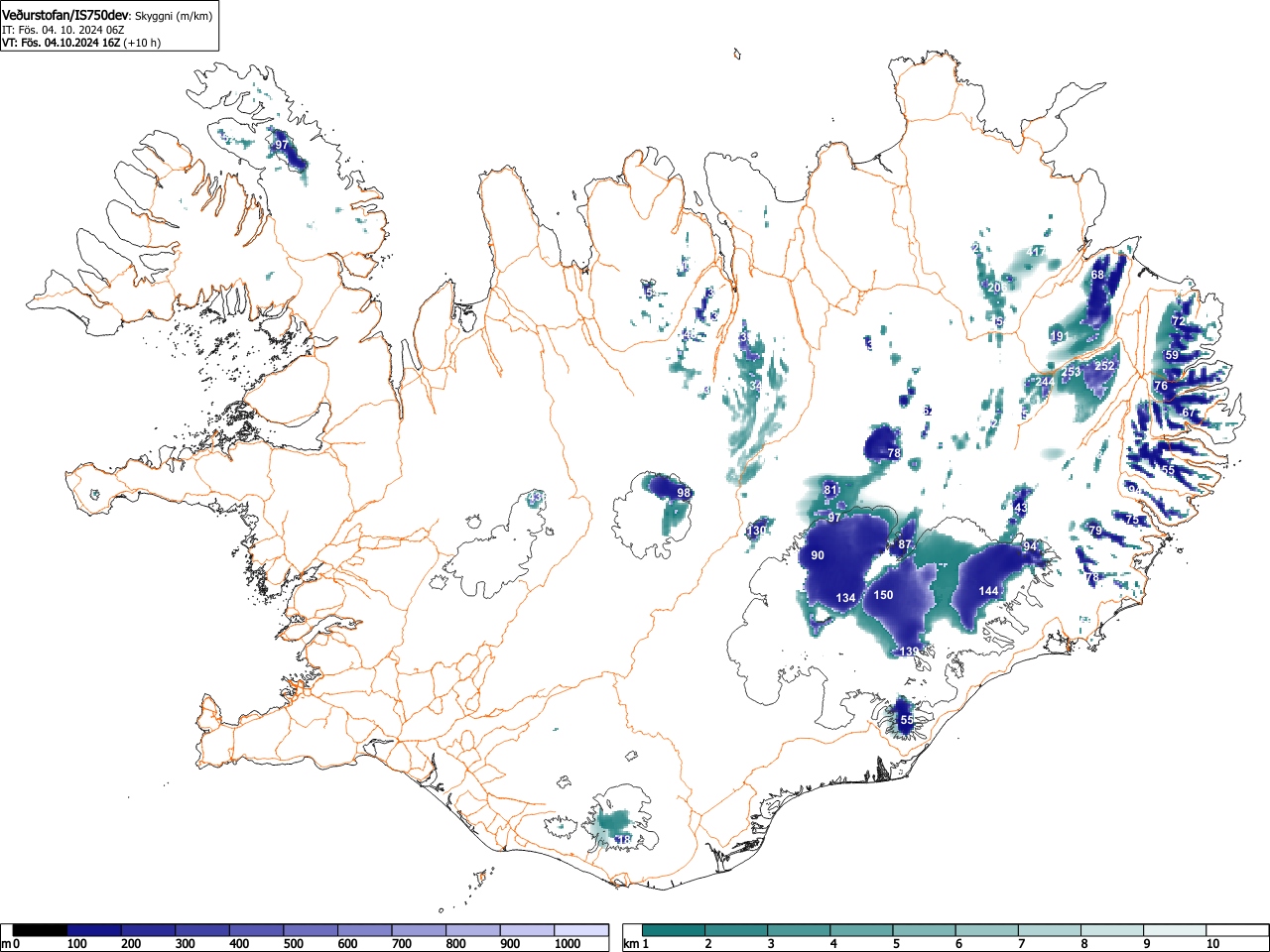This screenshot has height=952, width=1270.
Task: Click the '139' visibility value on the map
Action: pos(910,652)
